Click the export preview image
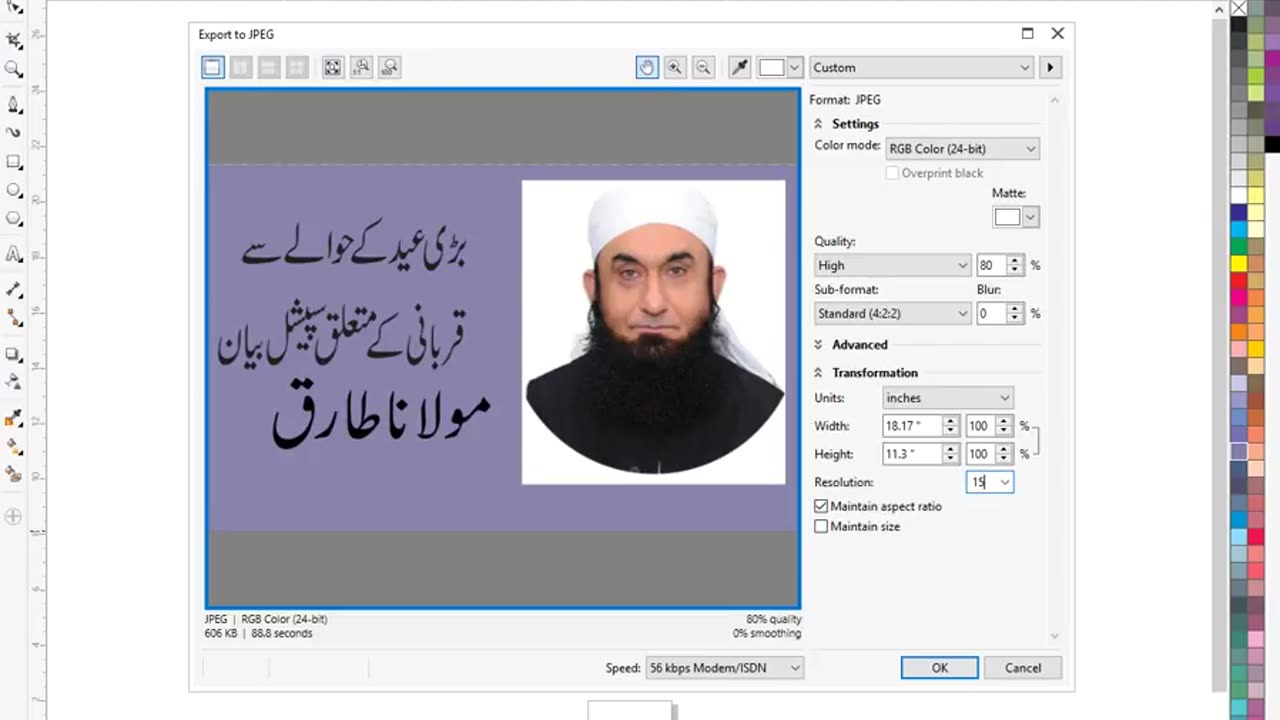Image resolution: width=1280 pixels, height=720 pixels. click(x=503, y=348)
